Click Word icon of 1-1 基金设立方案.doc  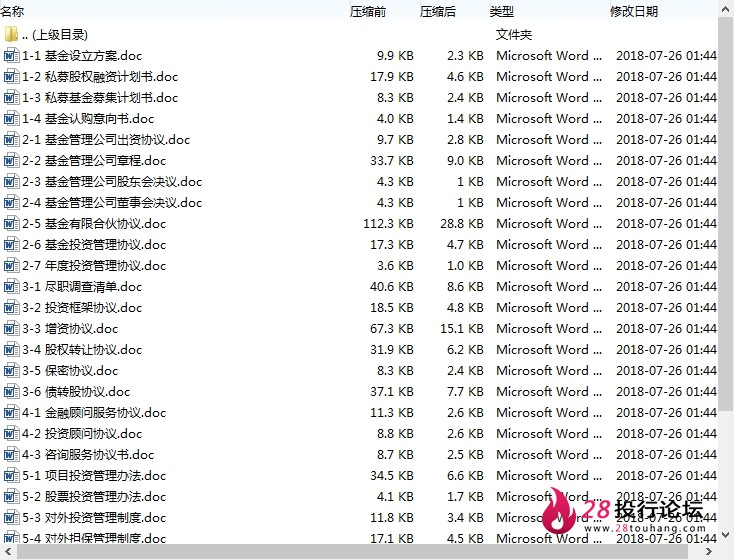pyautogui.click(x=11, y=55)
